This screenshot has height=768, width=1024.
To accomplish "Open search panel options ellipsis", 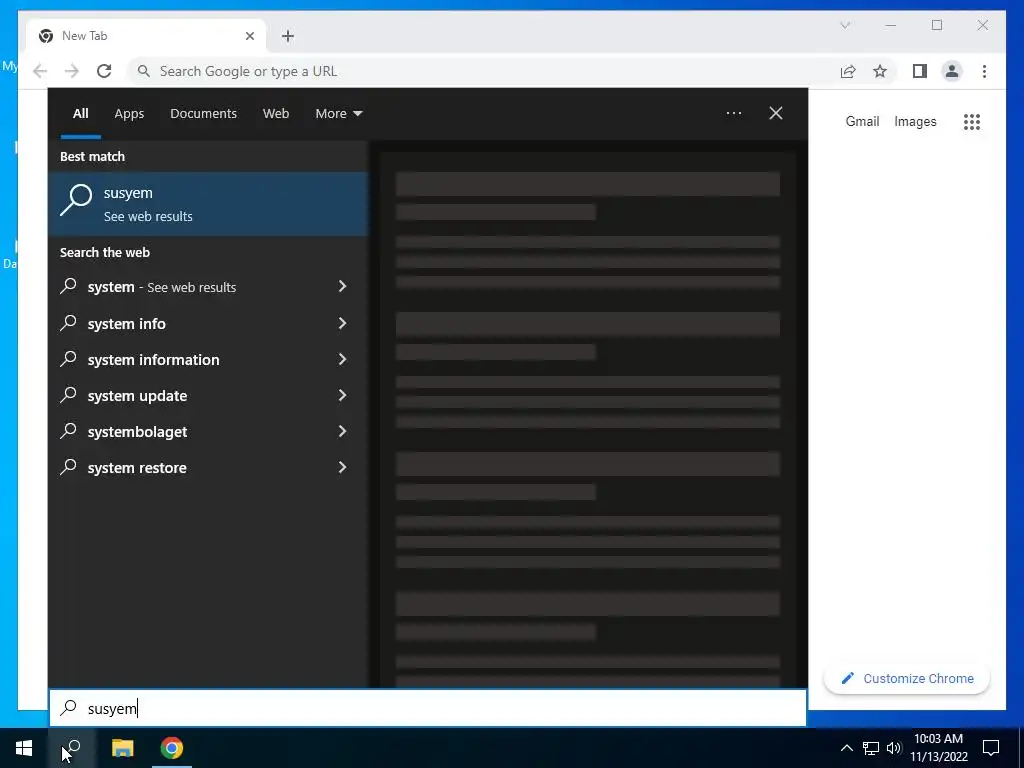I will (x=733, y=114).
